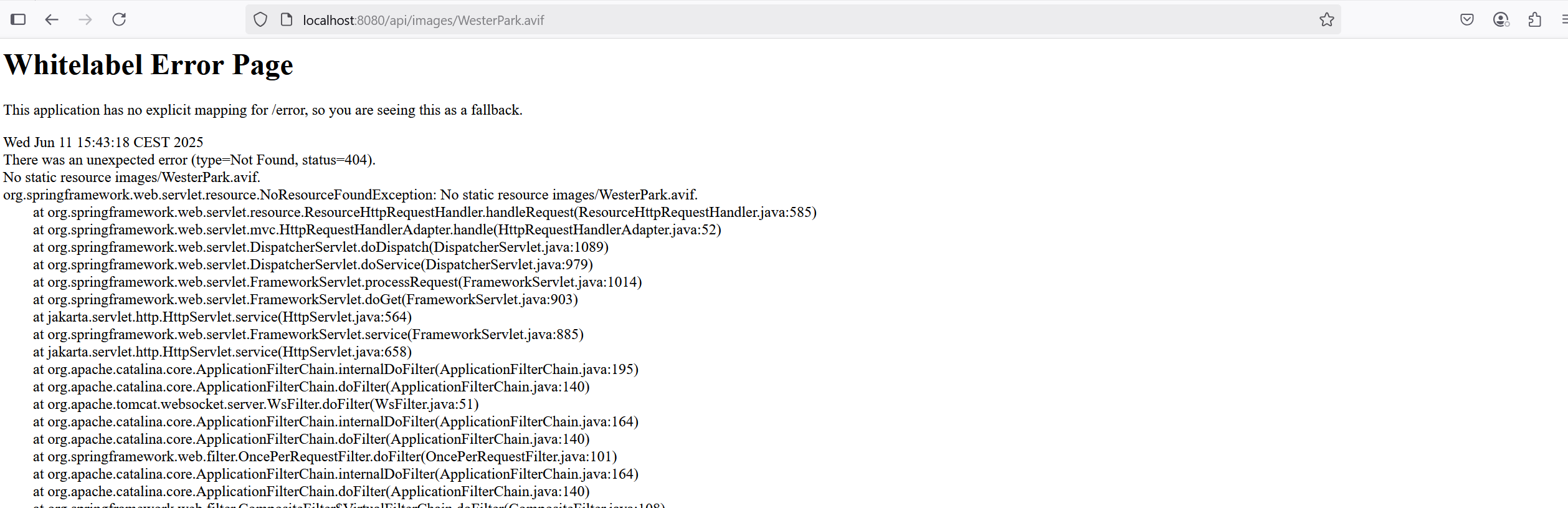The image size is (1568, 508).
Task: Click stack line FrameworkServlet.java:1014
Action: point(338,282)
